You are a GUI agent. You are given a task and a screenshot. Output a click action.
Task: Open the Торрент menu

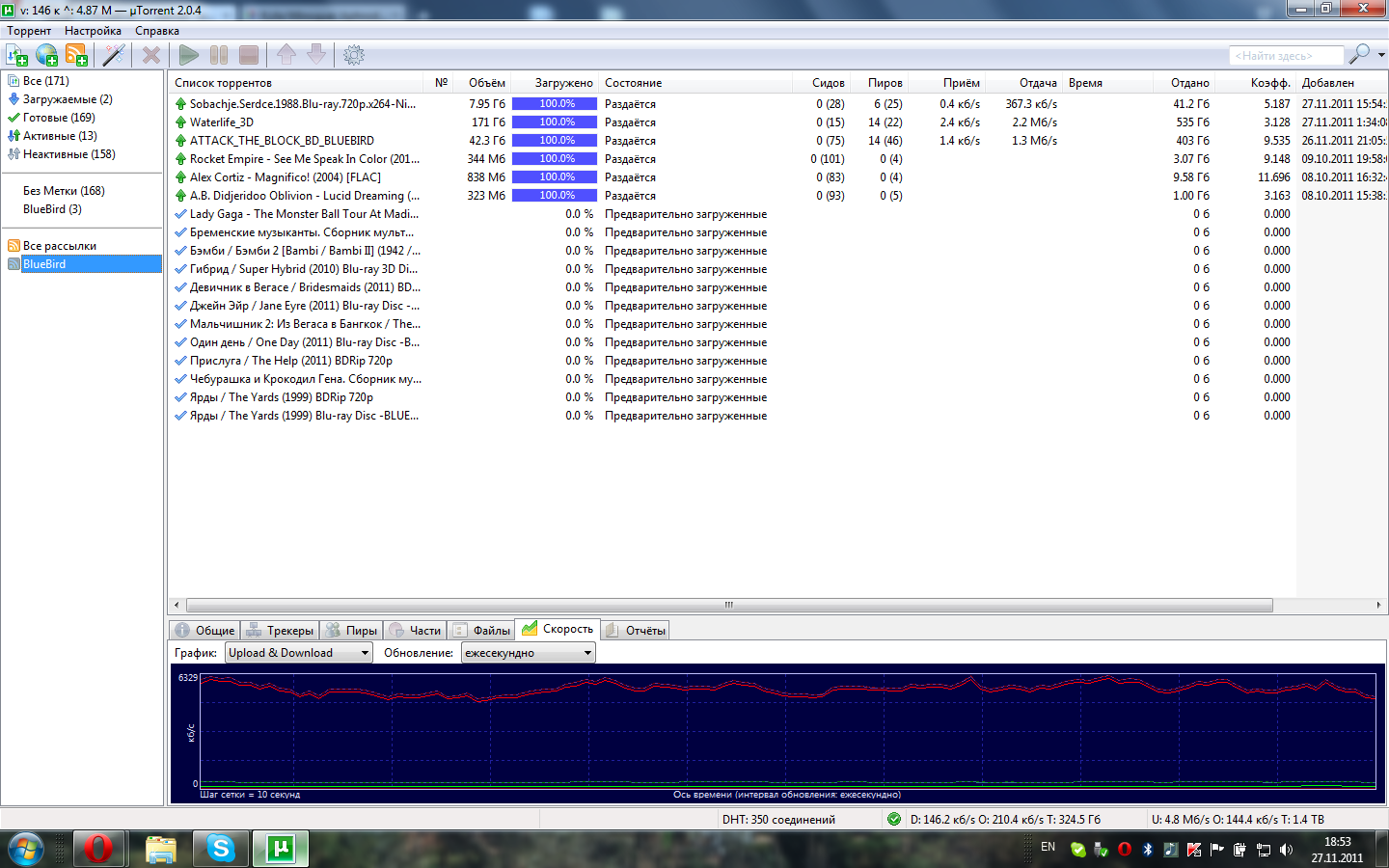click(29, 31)
